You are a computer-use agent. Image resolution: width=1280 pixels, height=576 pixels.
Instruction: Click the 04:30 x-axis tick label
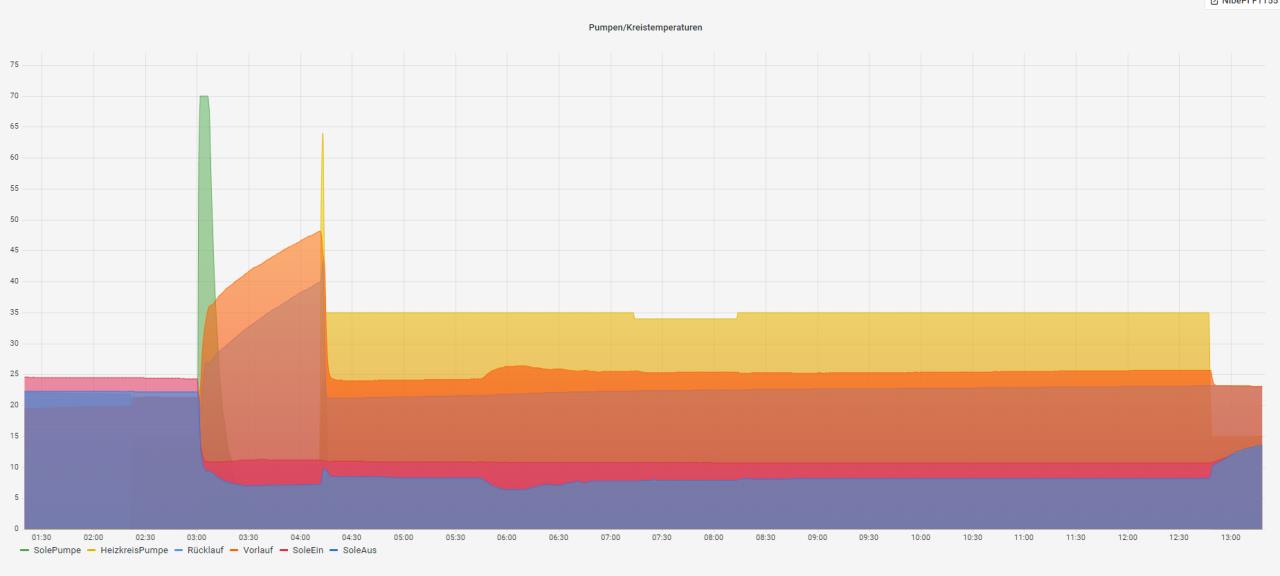click(352, 538)
